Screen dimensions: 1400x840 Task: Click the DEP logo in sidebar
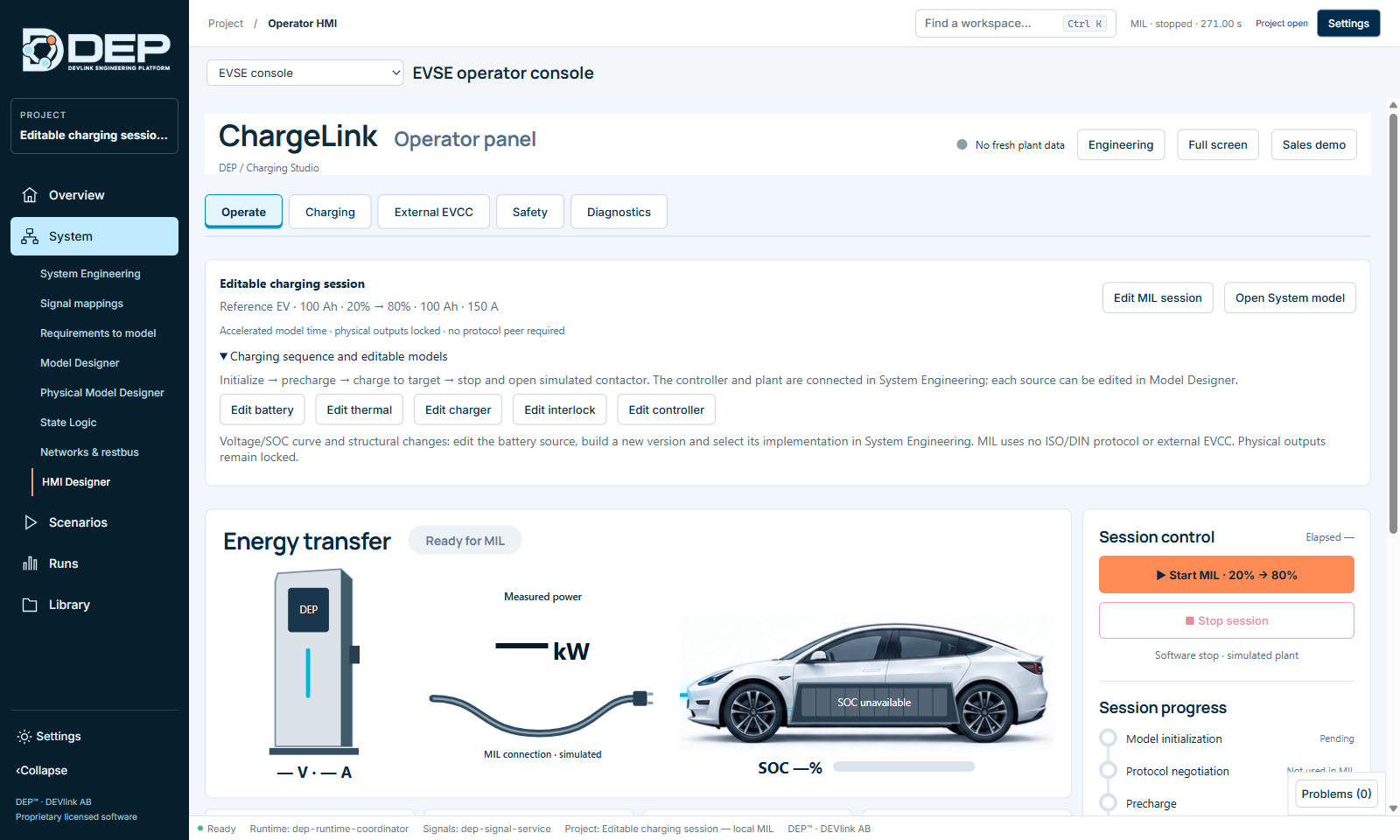coord(95,50)
